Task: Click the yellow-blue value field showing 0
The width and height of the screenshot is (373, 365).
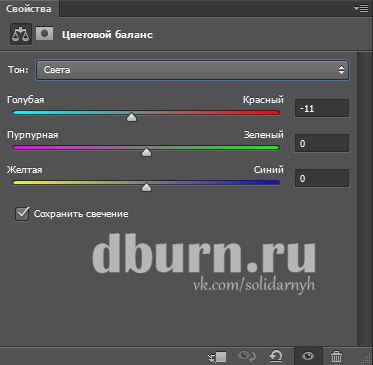Action: 322,178
